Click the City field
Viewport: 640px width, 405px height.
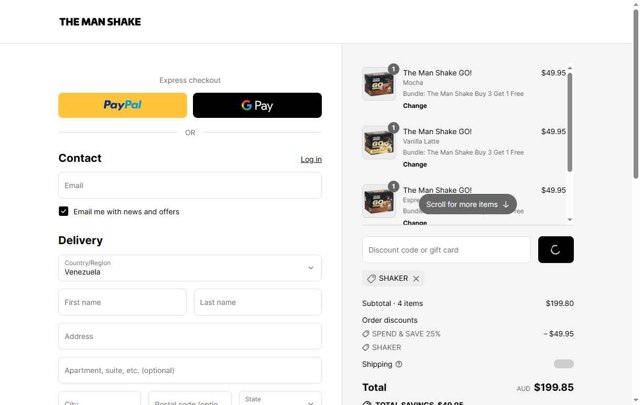[x=100, y=398]
